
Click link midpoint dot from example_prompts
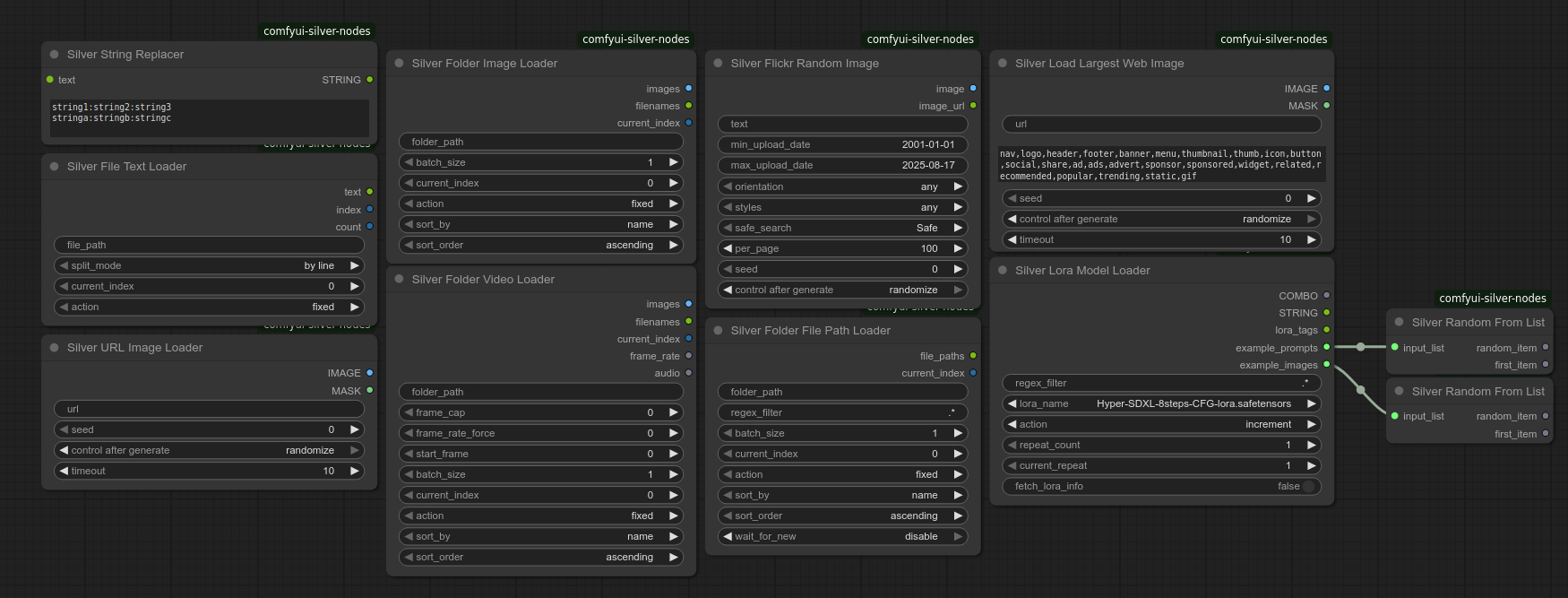(1360, 347)
